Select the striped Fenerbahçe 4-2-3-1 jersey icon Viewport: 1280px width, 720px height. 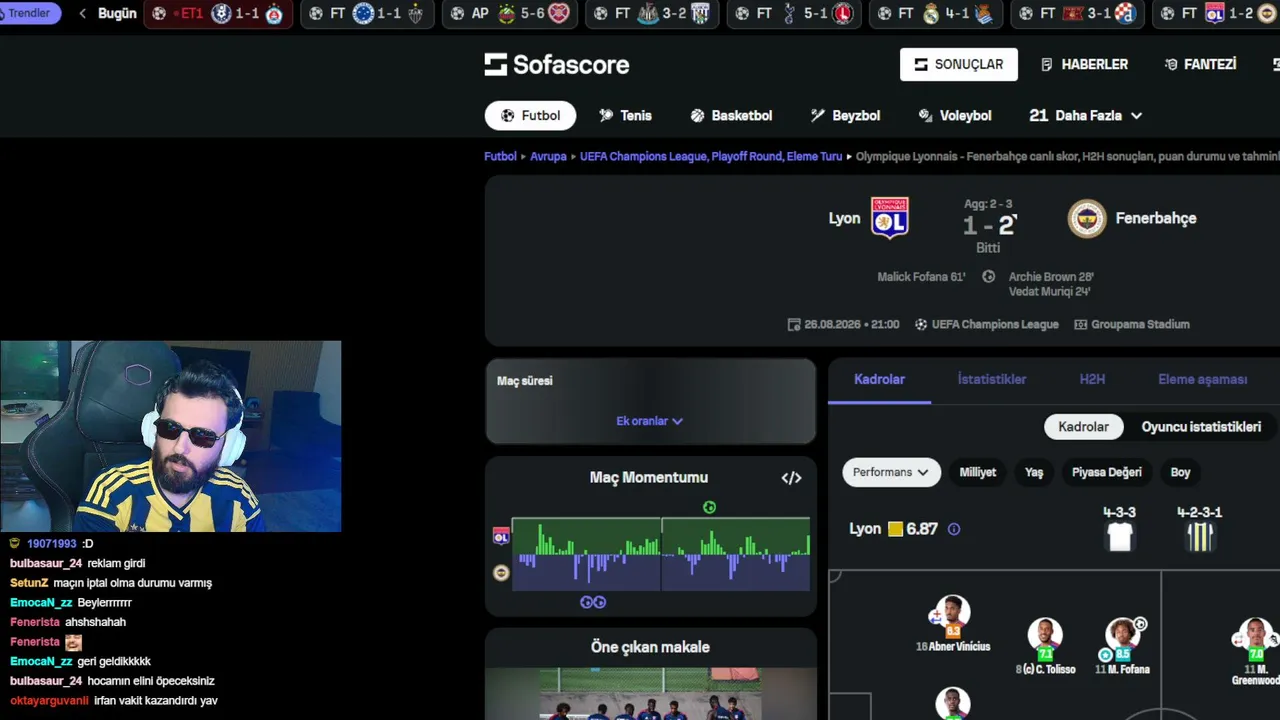[1200, 537]
